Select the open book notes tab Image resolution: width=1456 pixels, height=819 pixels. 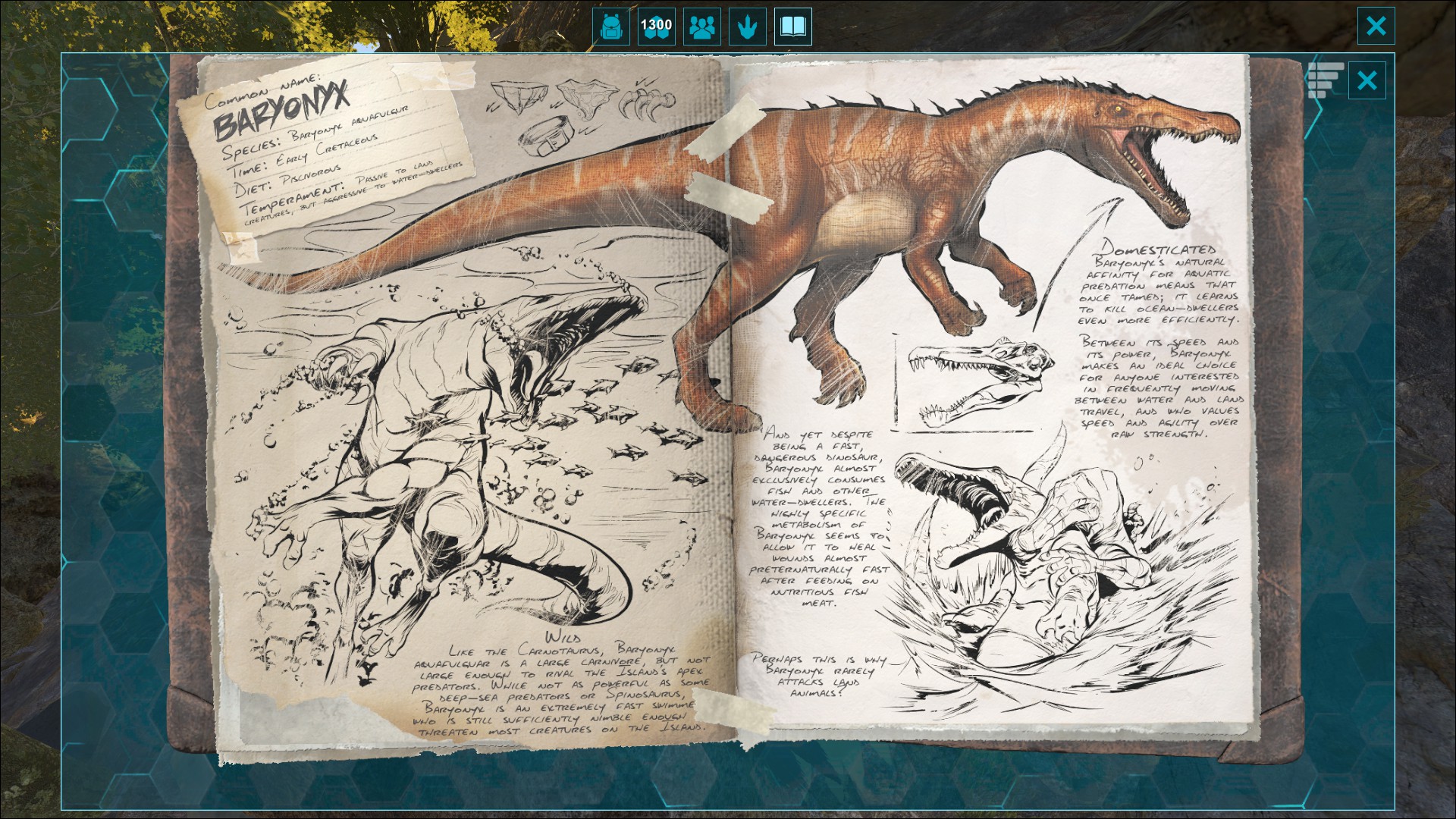(792, 27)
